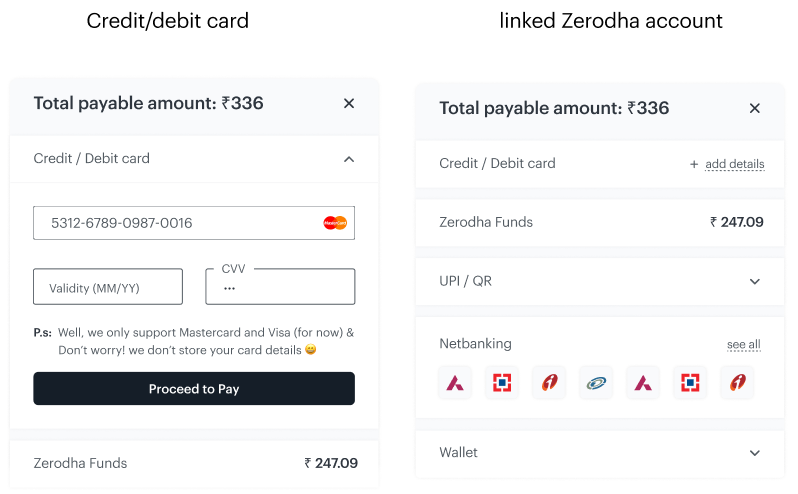Image resolution: width=798 pixels, height=494 pixels.
Task: Click the Mastercard logo in card number field
Action: click(x=335, y=223)
